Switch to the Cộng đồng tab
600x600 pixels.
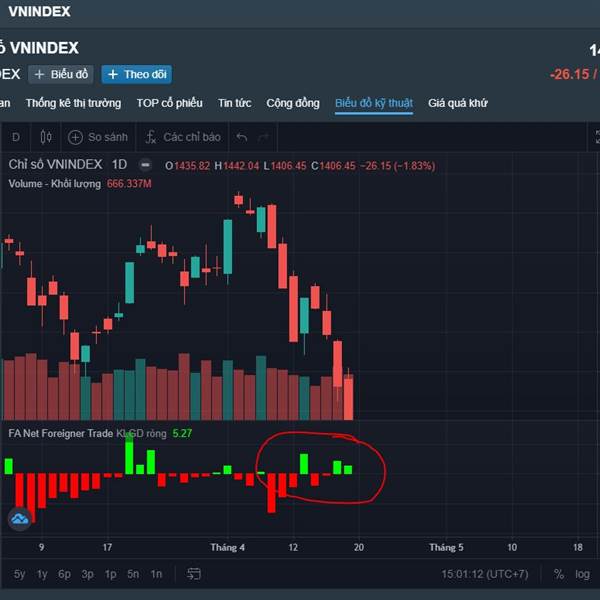(293, 103)
